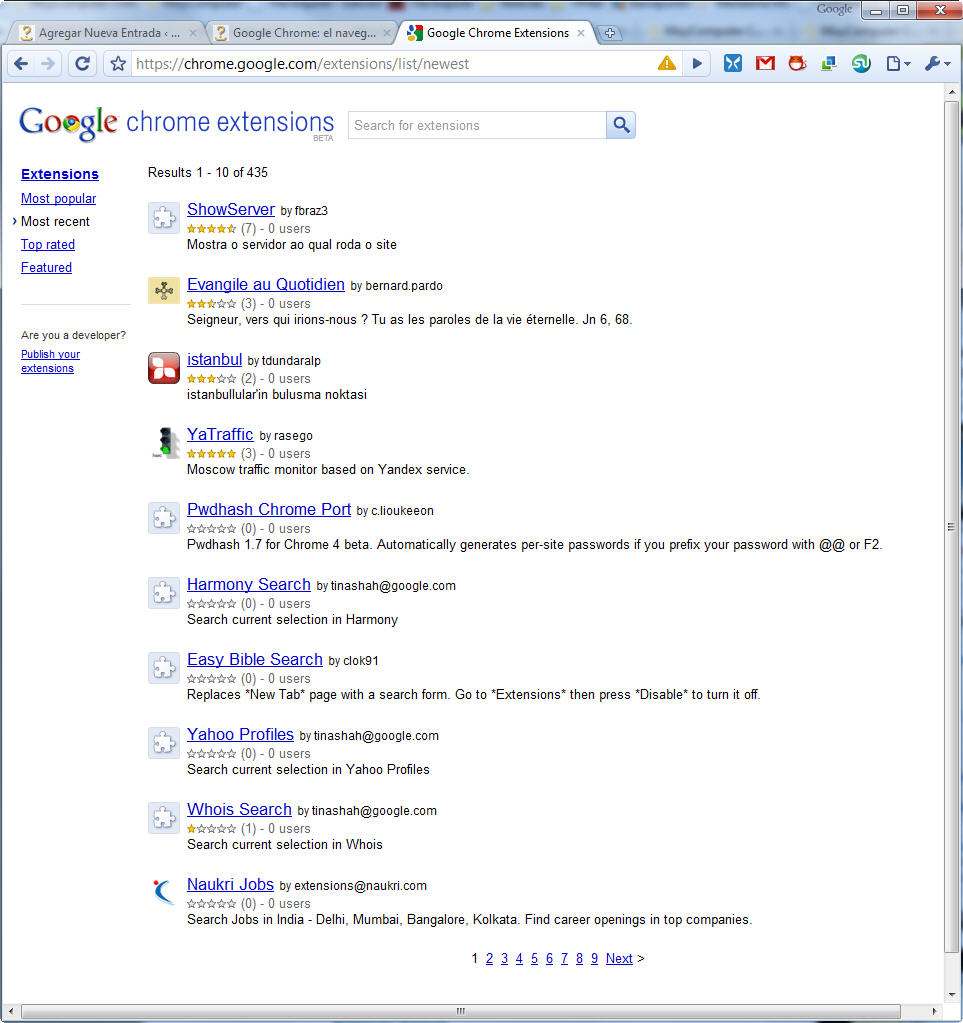This screenshot has width=963, height=1023.
Task: Bookmark this page using the star icon
Action: [x=118, y=64]
